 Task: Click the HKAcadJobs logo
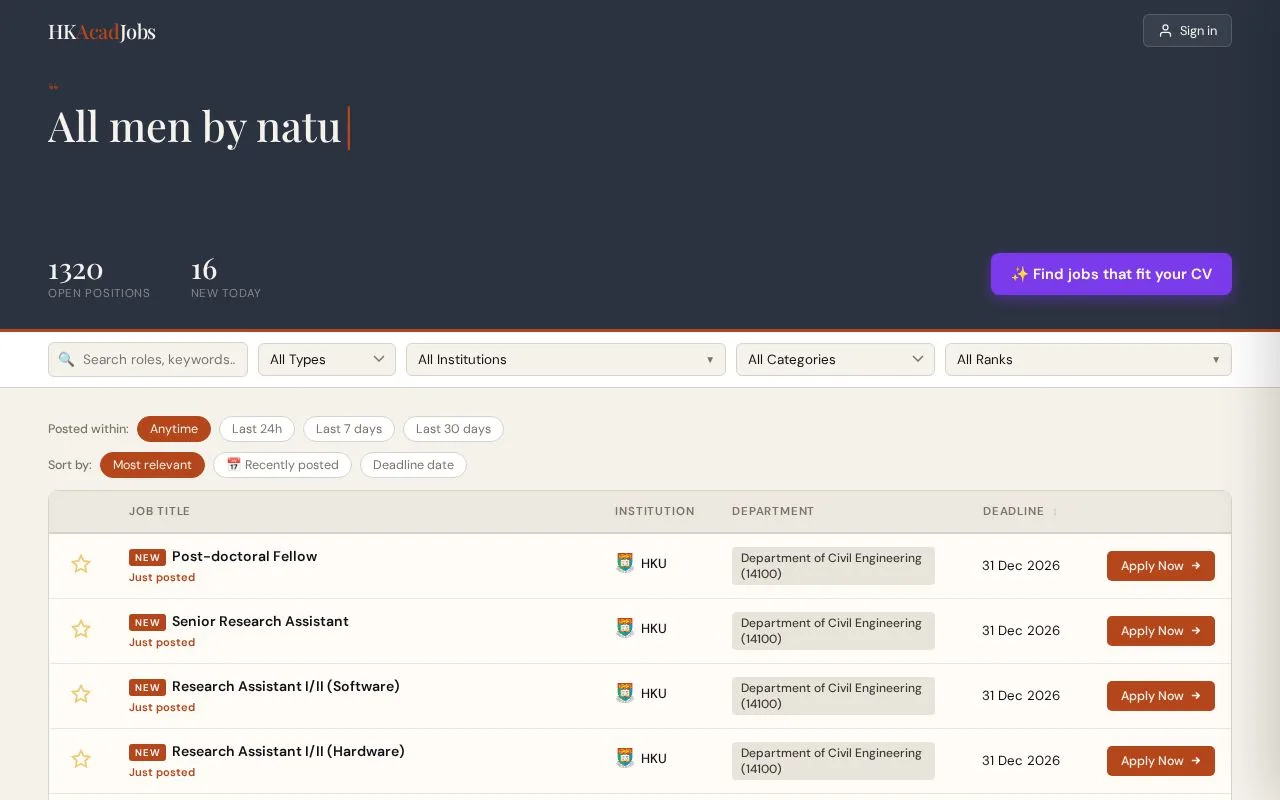tap(102, 32)
